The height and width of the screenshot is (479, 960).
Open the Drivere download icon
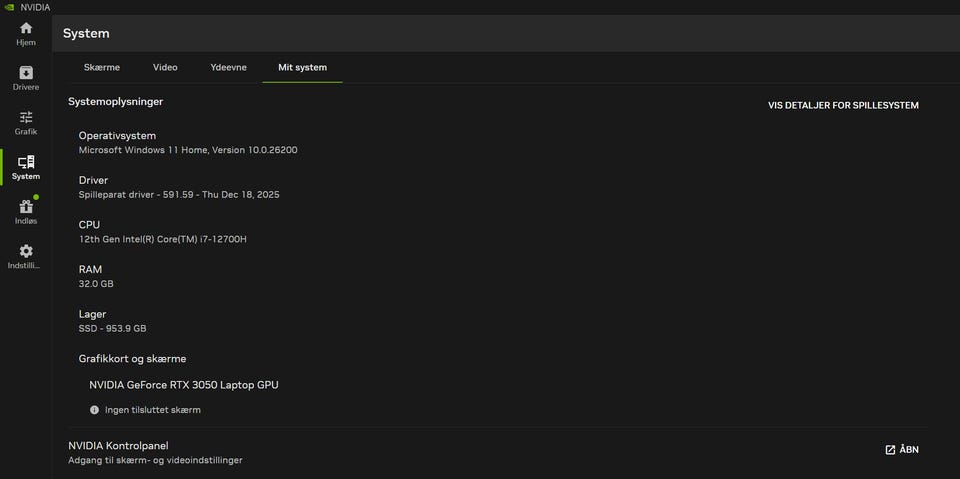click(26, 73)
